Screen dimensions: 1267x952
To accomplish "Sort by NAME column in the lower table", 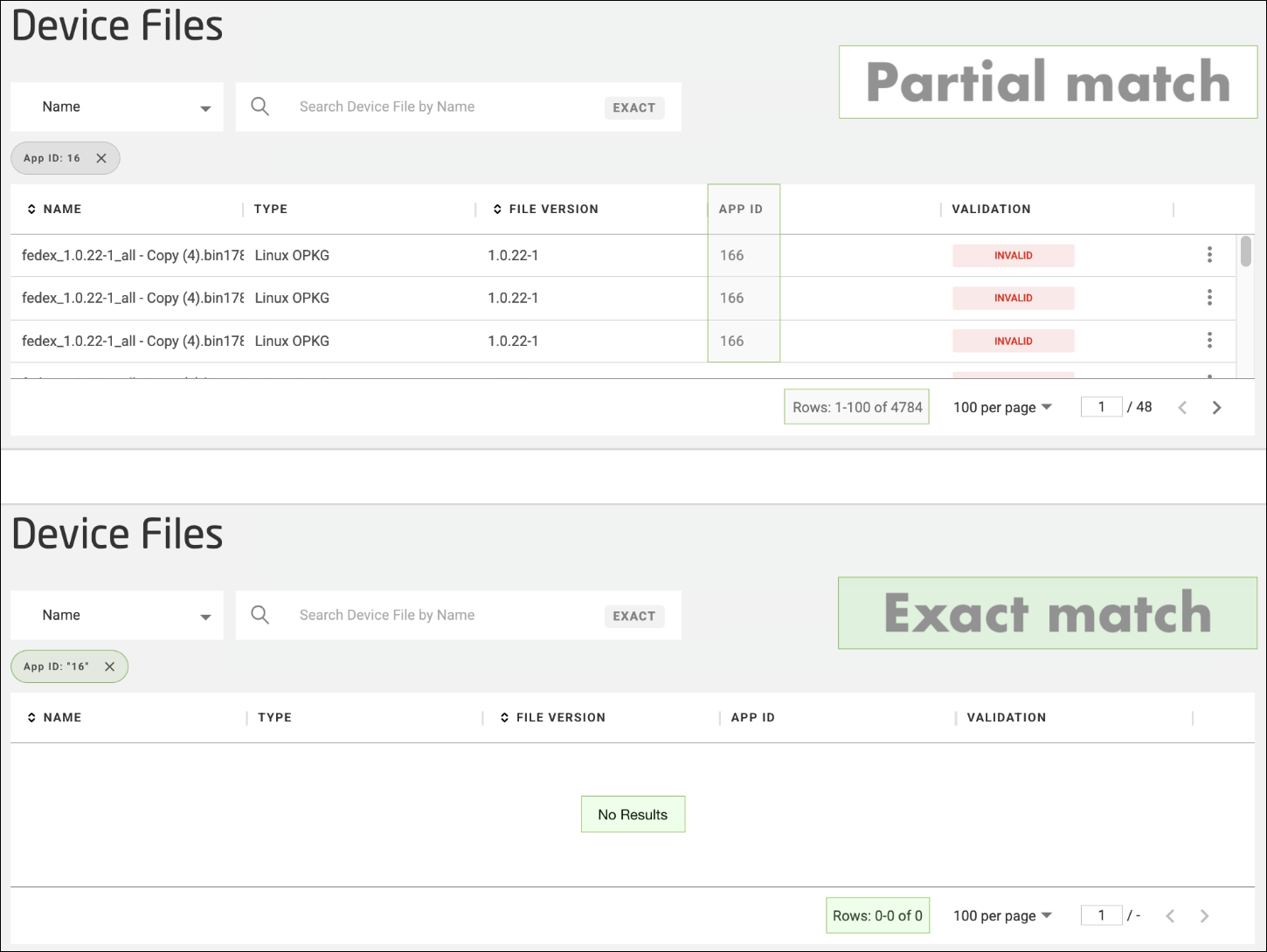I will point(54,717).
